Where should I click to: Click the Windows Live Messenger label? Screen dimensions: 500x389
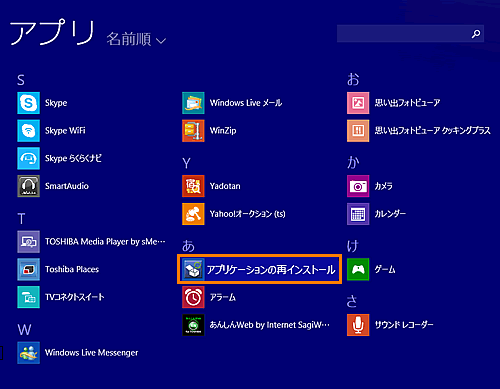click(92, 353)
